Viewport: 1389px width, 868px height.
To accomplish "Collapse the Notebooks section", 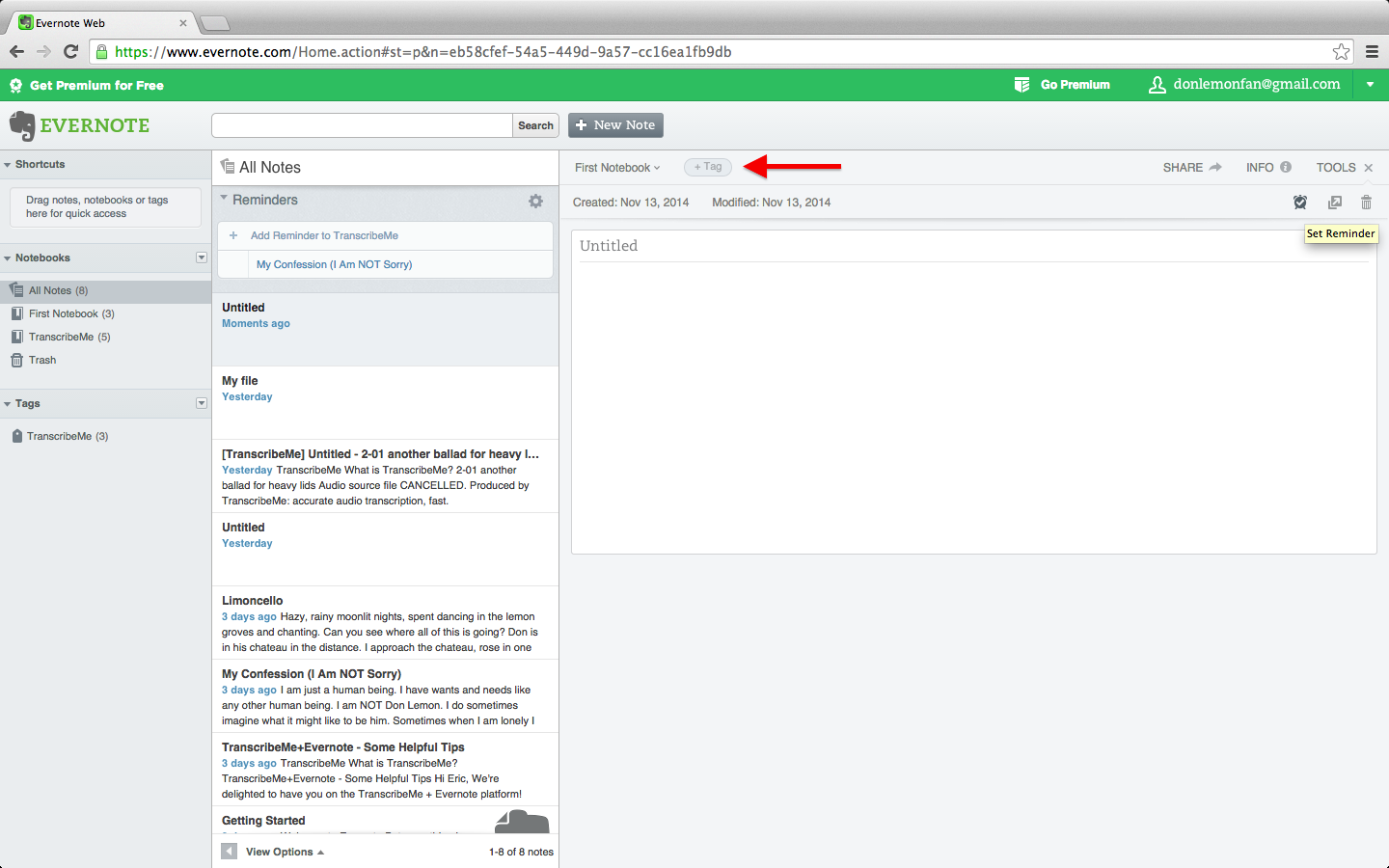I will 8,258.
